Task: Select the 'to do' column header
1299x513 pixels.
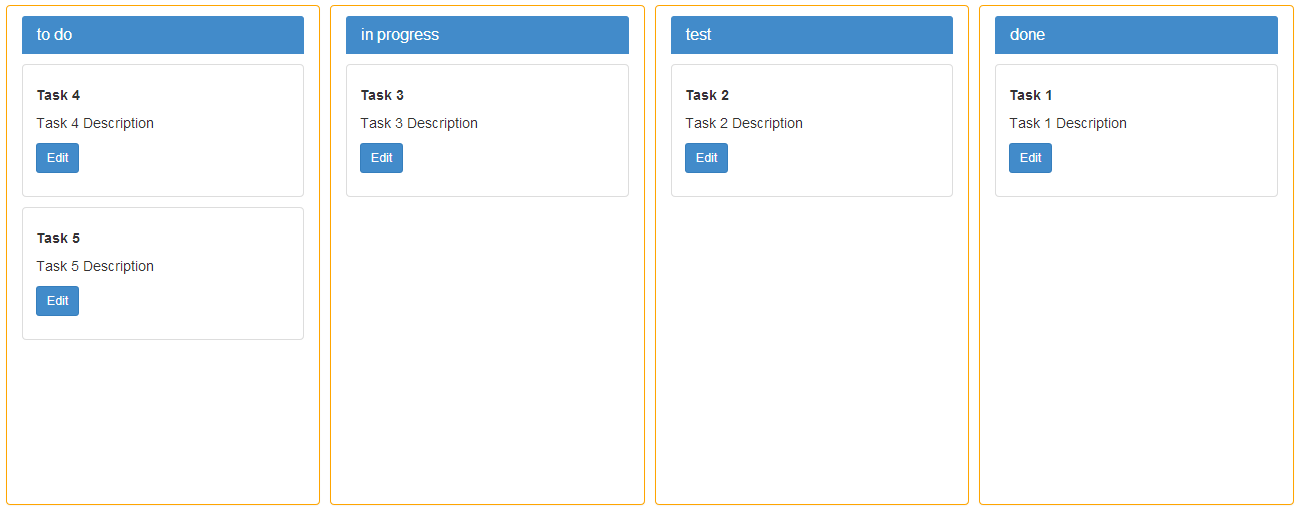Action: [163, 35]
